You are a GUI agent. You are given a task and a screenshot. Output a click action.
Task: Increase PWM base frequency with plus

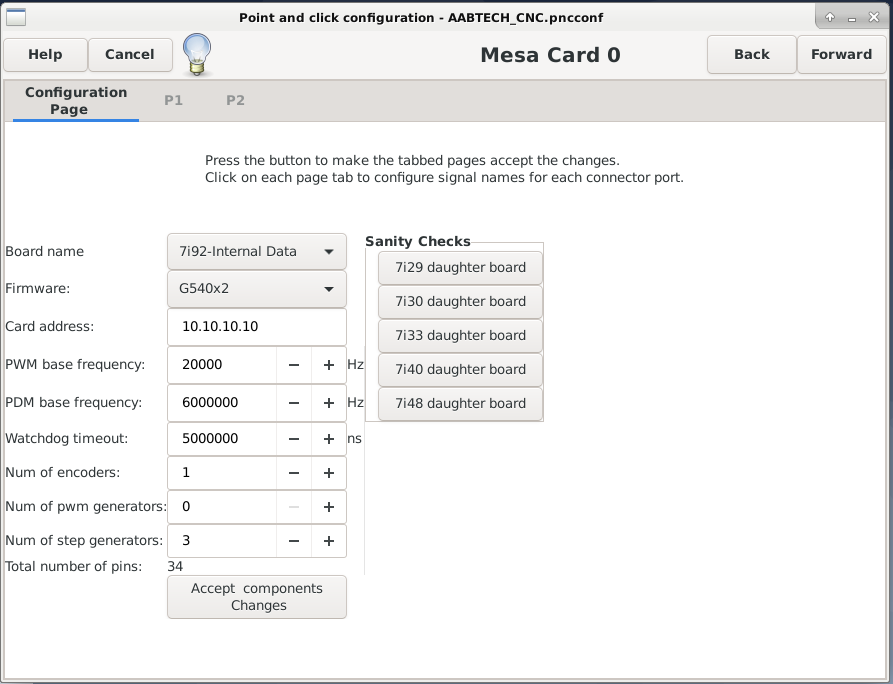point(329,365)
